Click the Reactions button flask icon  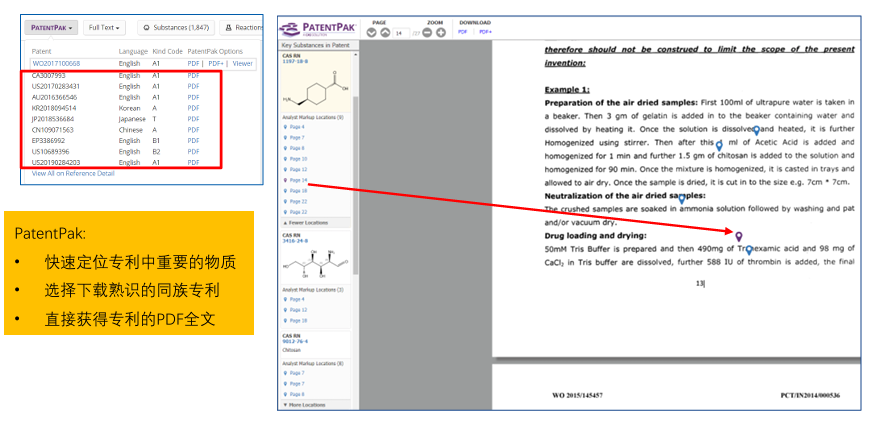click(228, 27)
